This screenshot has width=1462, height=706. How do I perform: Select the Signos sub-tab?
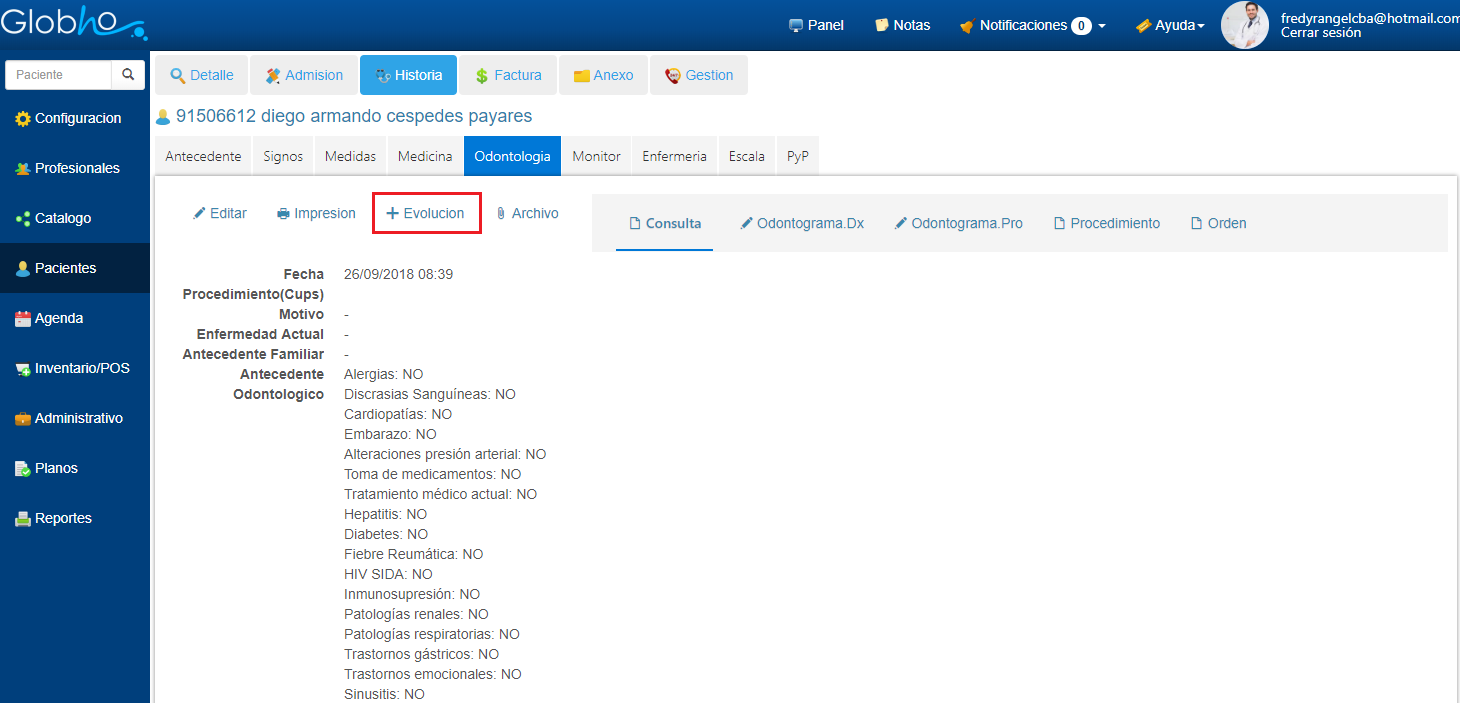click(283, 156)
